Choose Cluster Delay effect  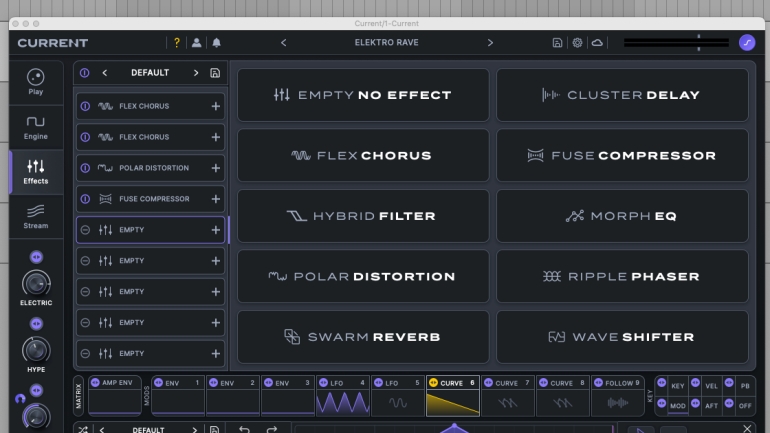point(622,95)
